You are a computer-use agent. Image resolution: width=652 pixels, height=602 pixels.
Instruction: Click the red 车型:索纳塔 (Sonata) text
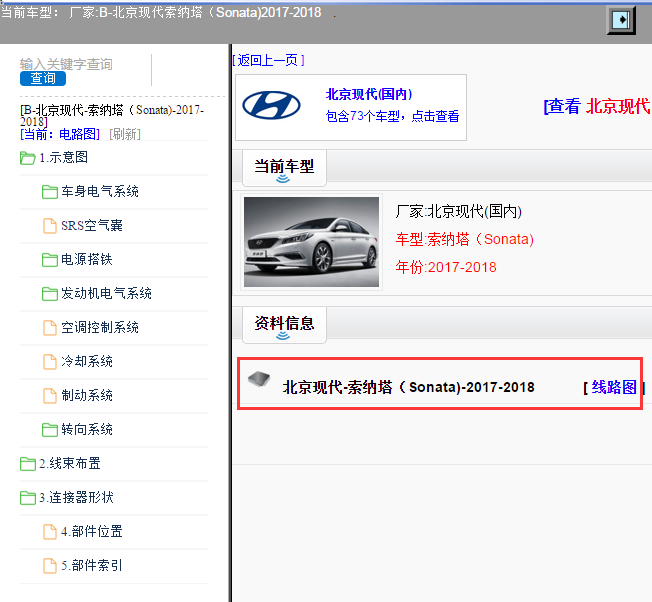pos(464,239)
